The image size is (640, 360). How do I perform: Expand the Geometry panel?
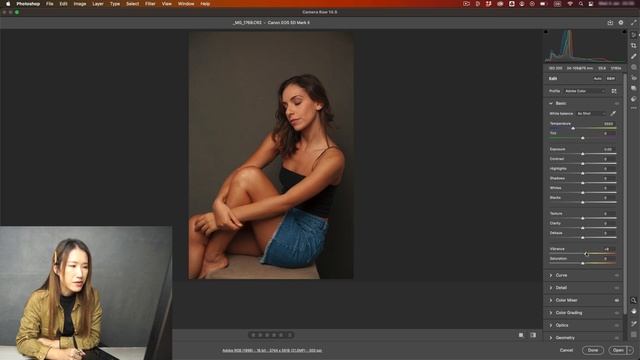coord(551,338)
